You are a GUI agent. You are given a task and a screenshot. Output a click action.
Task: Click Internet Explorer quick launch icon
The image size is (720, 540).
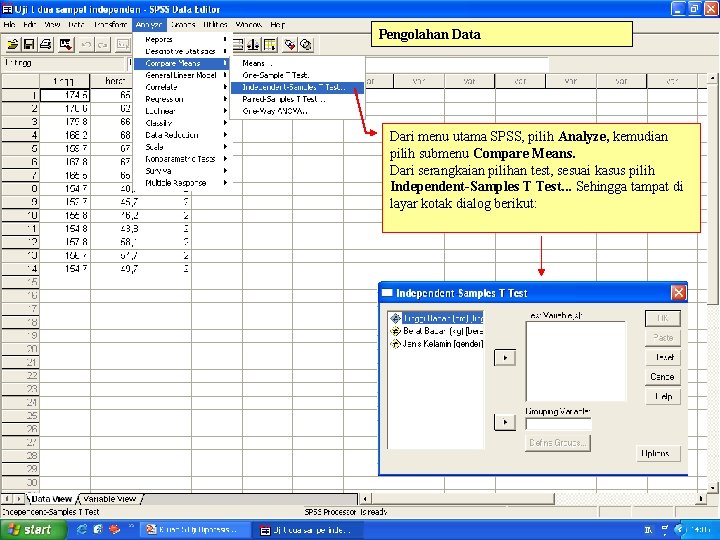[x=82, y=529]
